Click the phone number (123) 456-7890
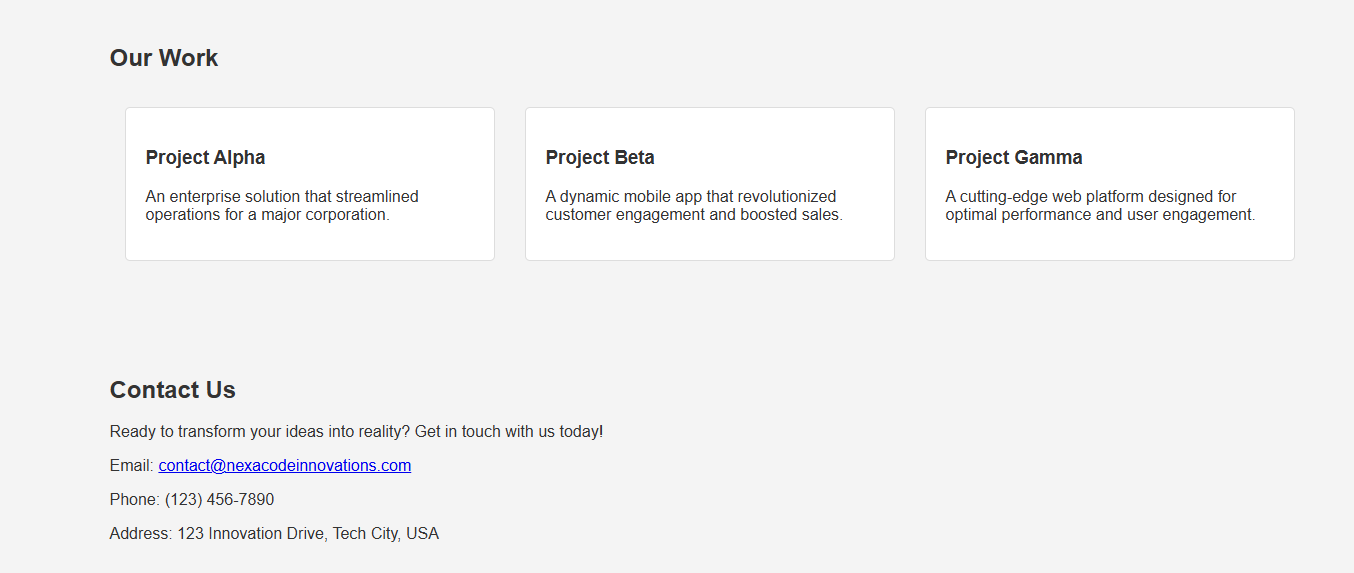This screenshot has height=573, width=1354. 219,500
